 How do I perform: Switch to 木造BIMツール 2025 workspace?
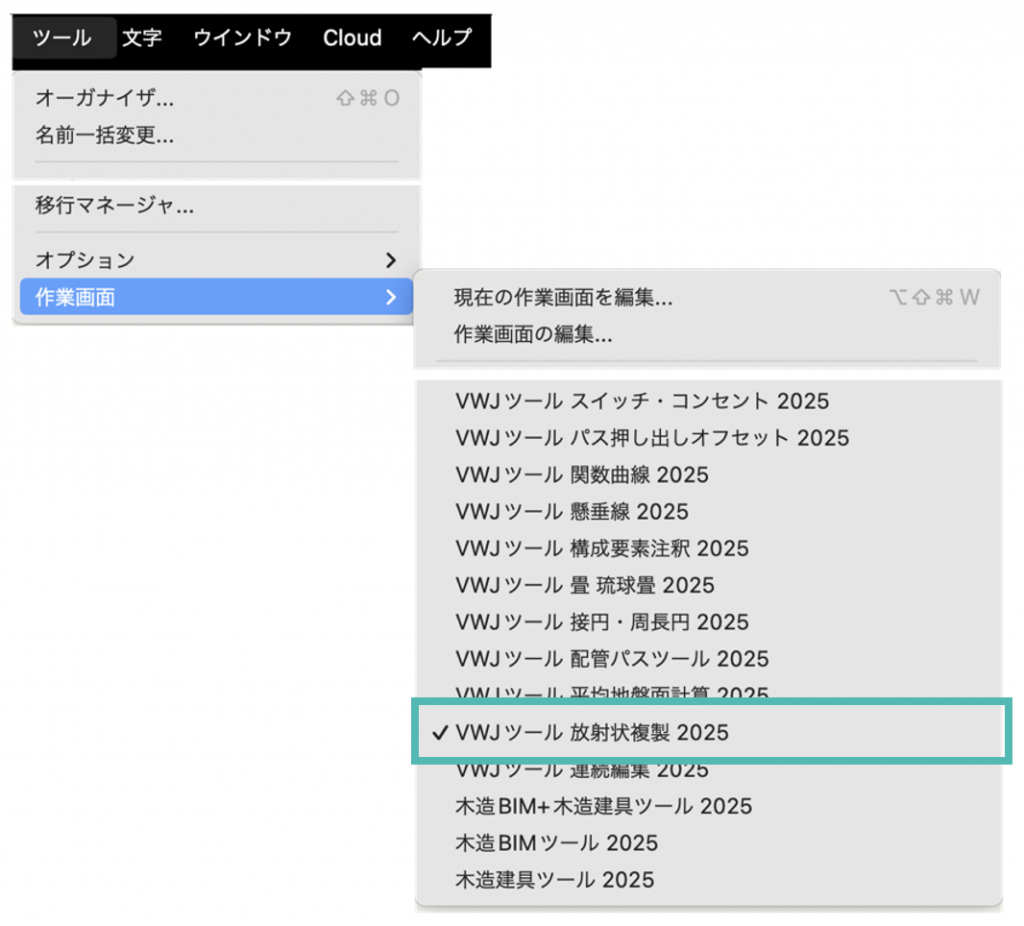[708, 843]
